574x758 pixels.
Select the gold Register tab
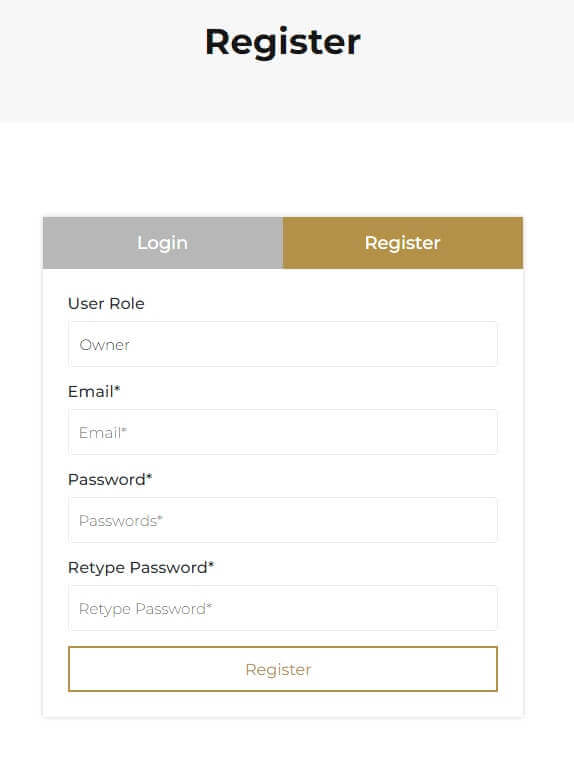pyautogui.click(x=403, y=243)
